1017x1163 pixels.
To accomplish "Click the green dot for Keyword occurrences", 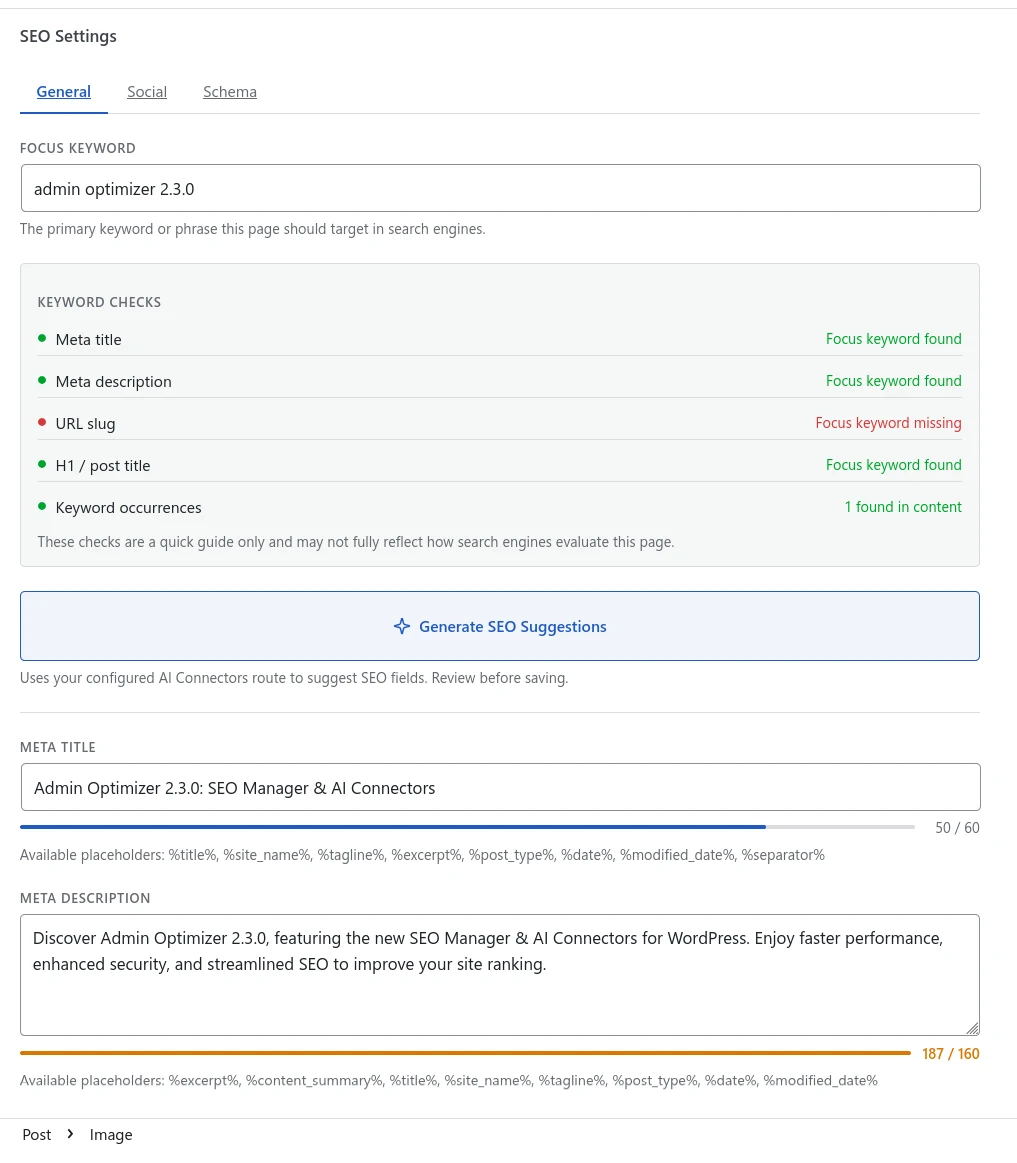I will [x=42, y=507].
